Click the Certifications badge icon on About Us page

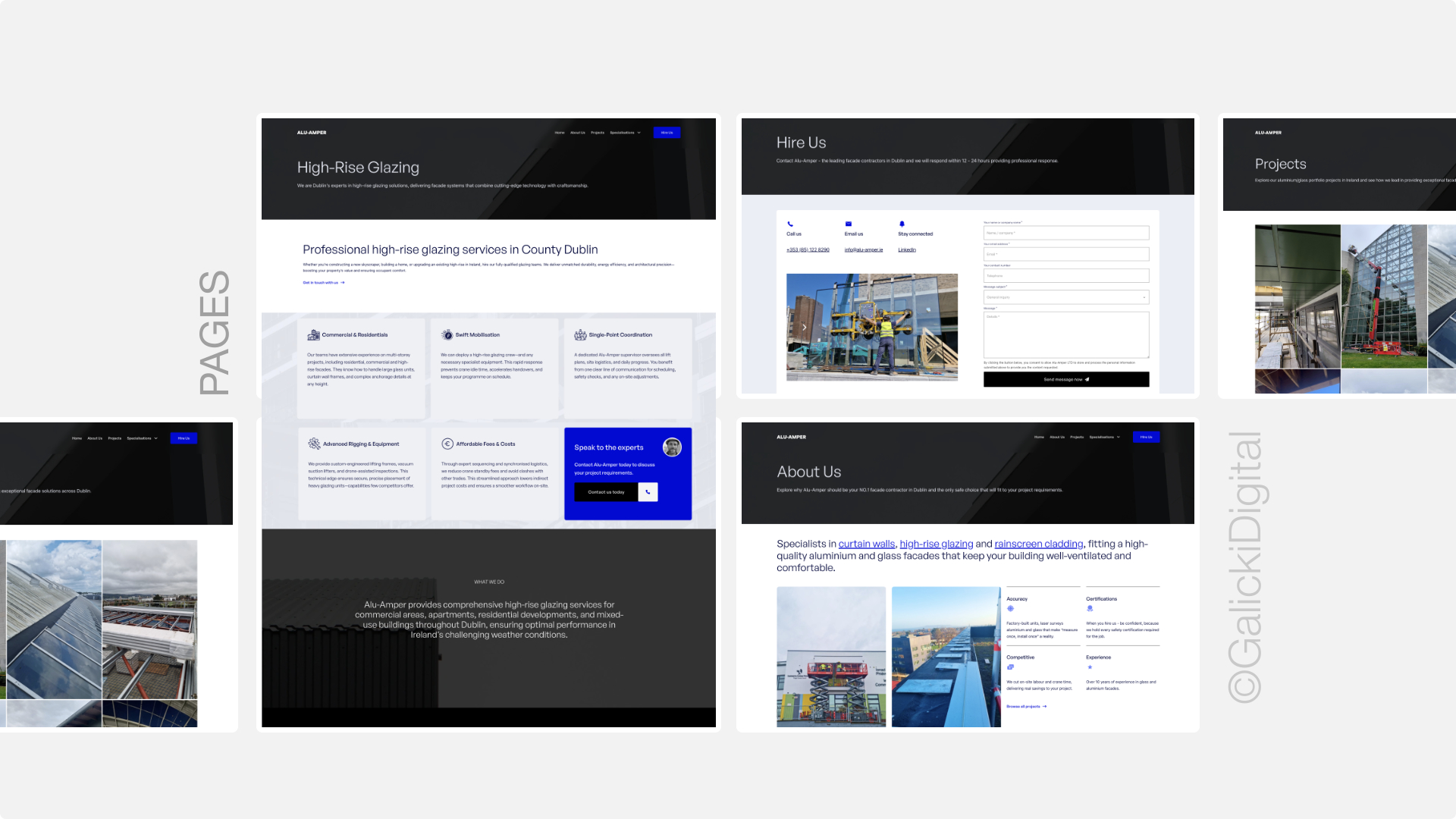pyautogui.click(x=1090, y=608)
